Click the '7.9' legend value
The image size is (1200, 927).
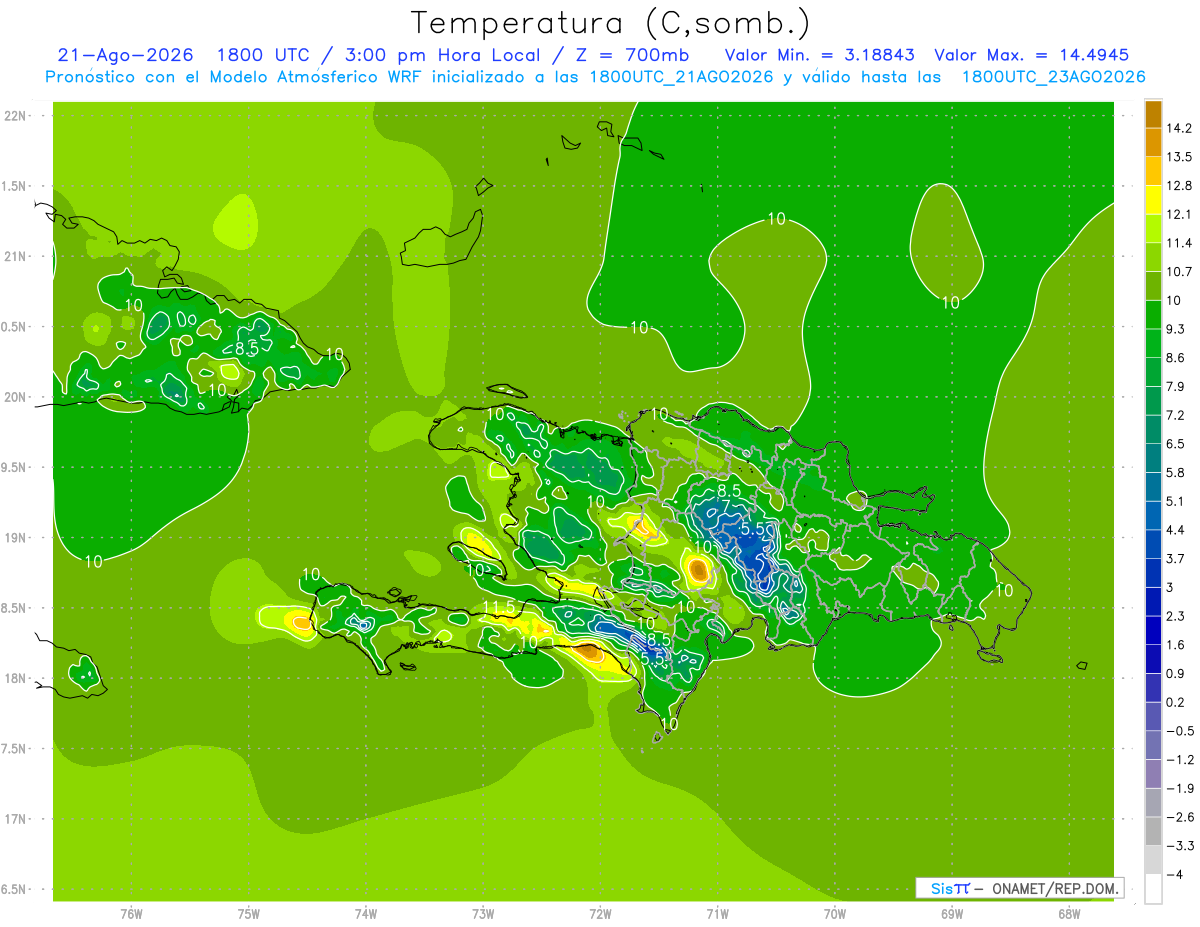[1175, 387]
